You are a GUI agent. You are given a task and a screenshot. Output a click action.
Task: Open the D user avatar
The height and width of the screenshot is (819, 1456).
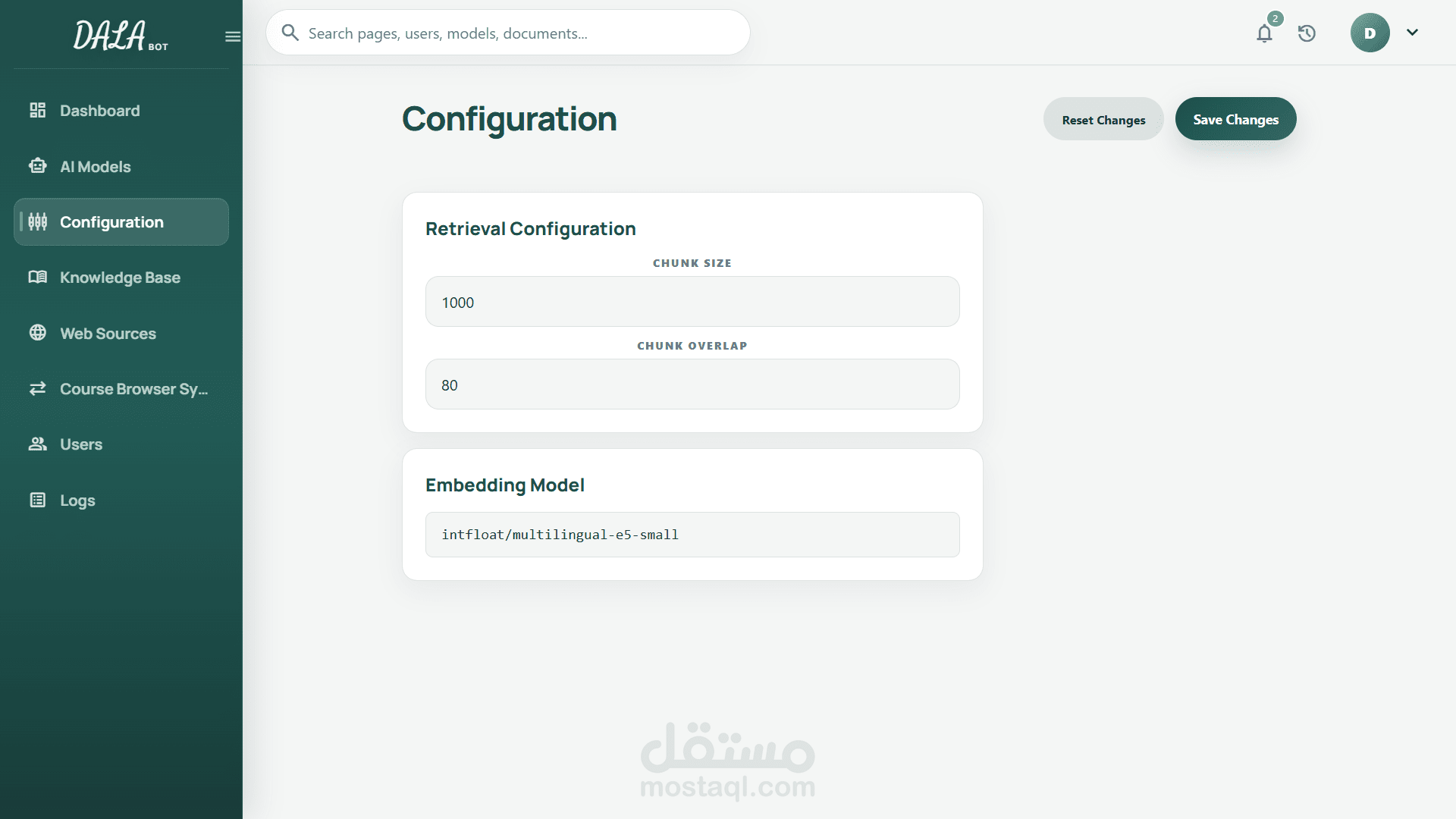coord(1370,33)
